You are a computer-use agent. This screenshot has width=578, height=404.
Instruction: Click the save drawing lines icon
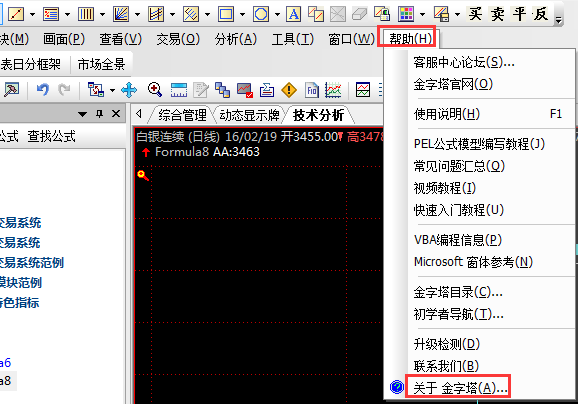coord(441,14)
